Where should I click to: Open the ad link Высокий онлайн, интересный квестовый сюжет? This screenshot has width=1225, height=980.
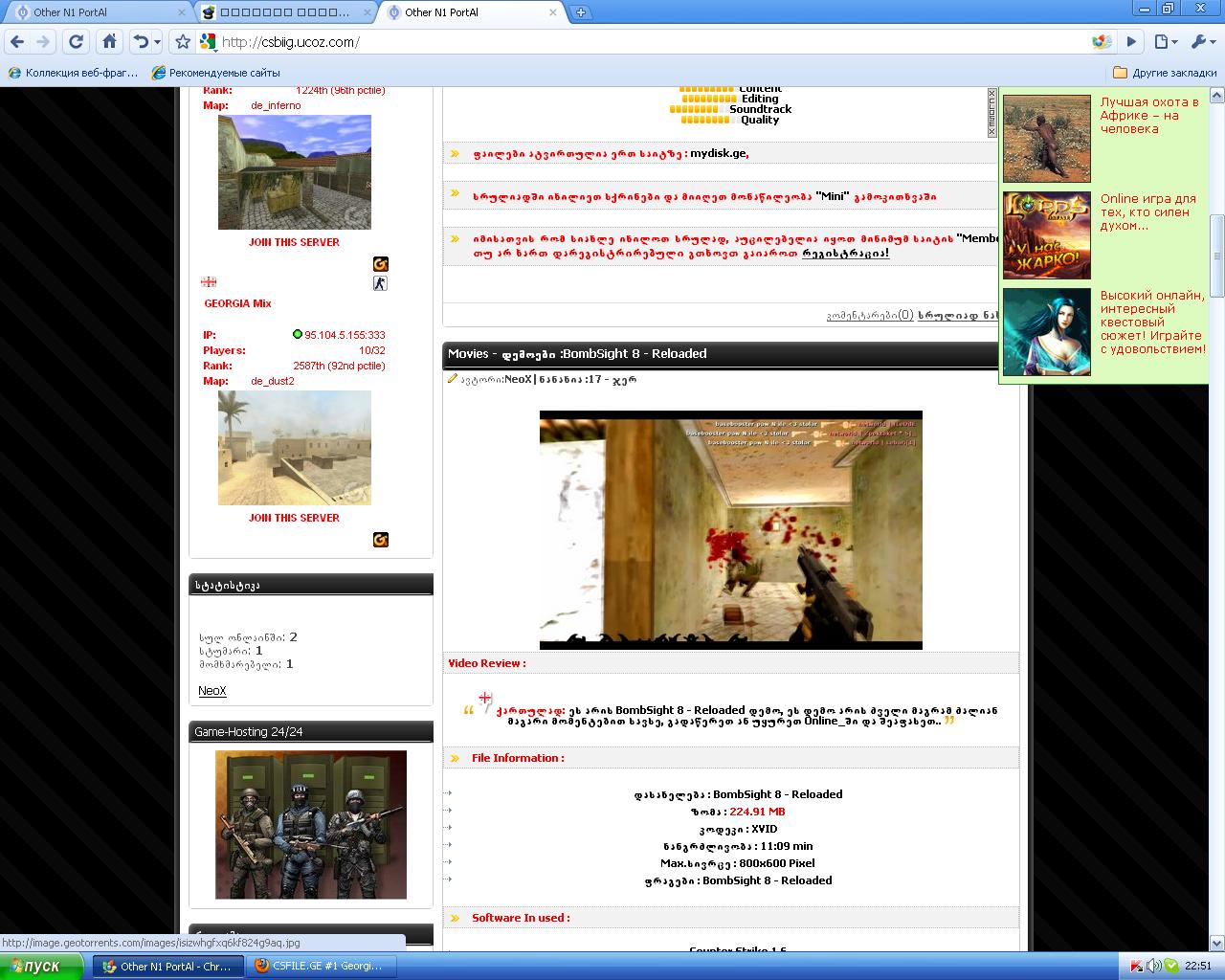pyautogui.click(x=1153, y=323)
